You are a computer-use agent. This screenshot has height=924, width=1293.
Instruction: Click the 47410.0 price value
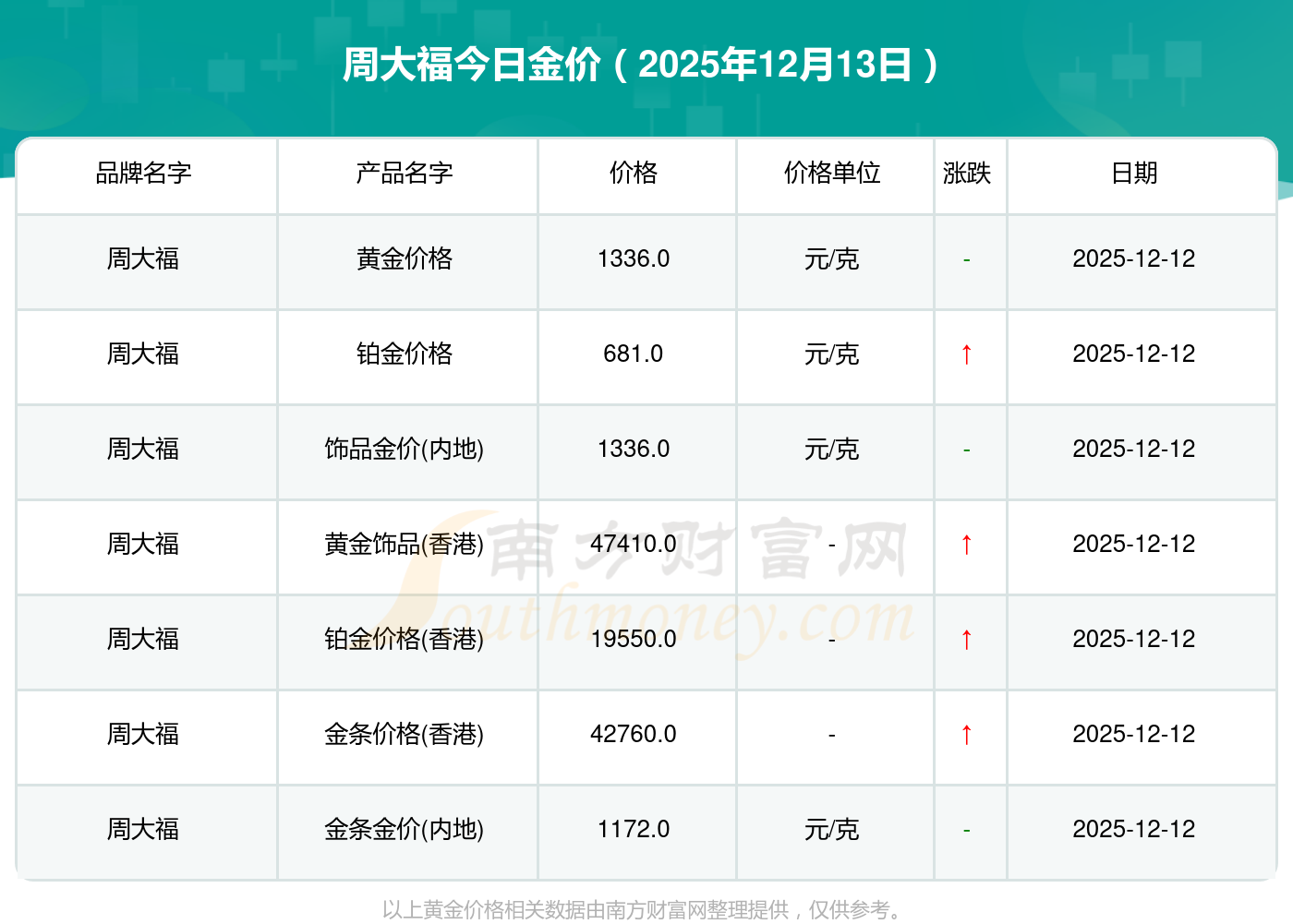634,545
